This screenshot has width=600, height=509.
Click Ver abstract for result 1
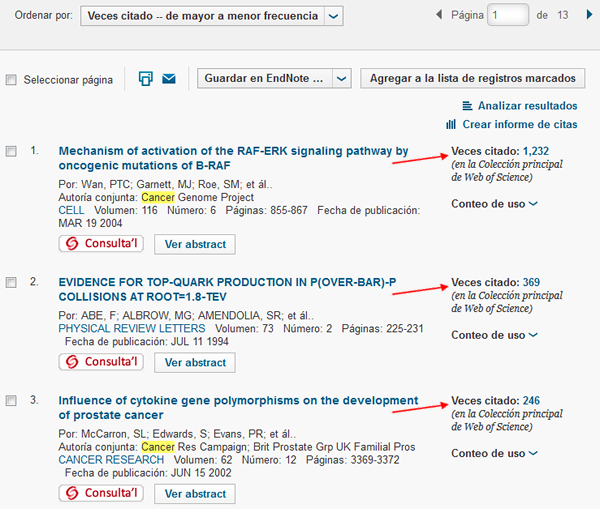[195, 244]
